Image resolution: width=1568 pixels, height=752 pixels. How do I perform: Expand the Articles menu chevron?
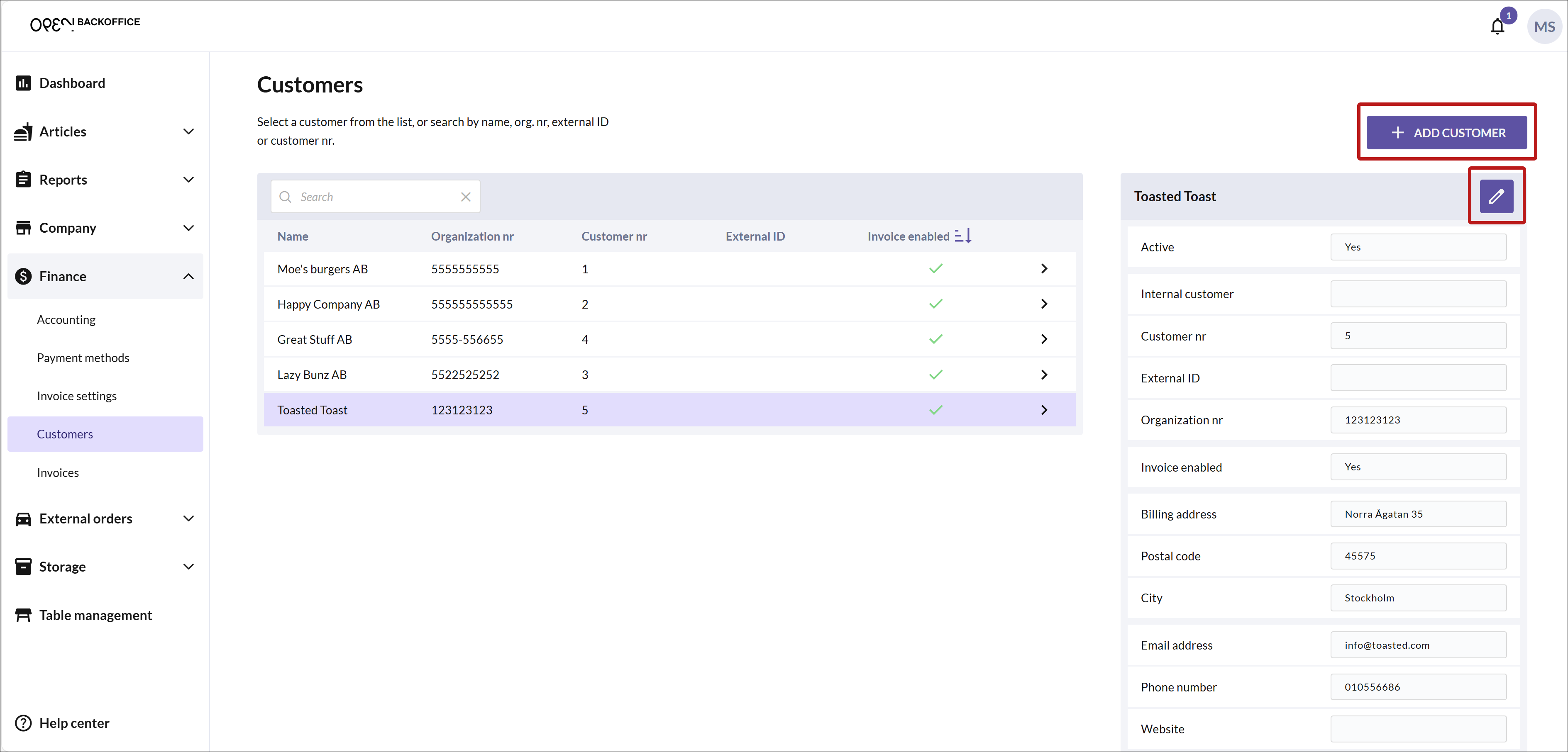(x=189, y=131)
